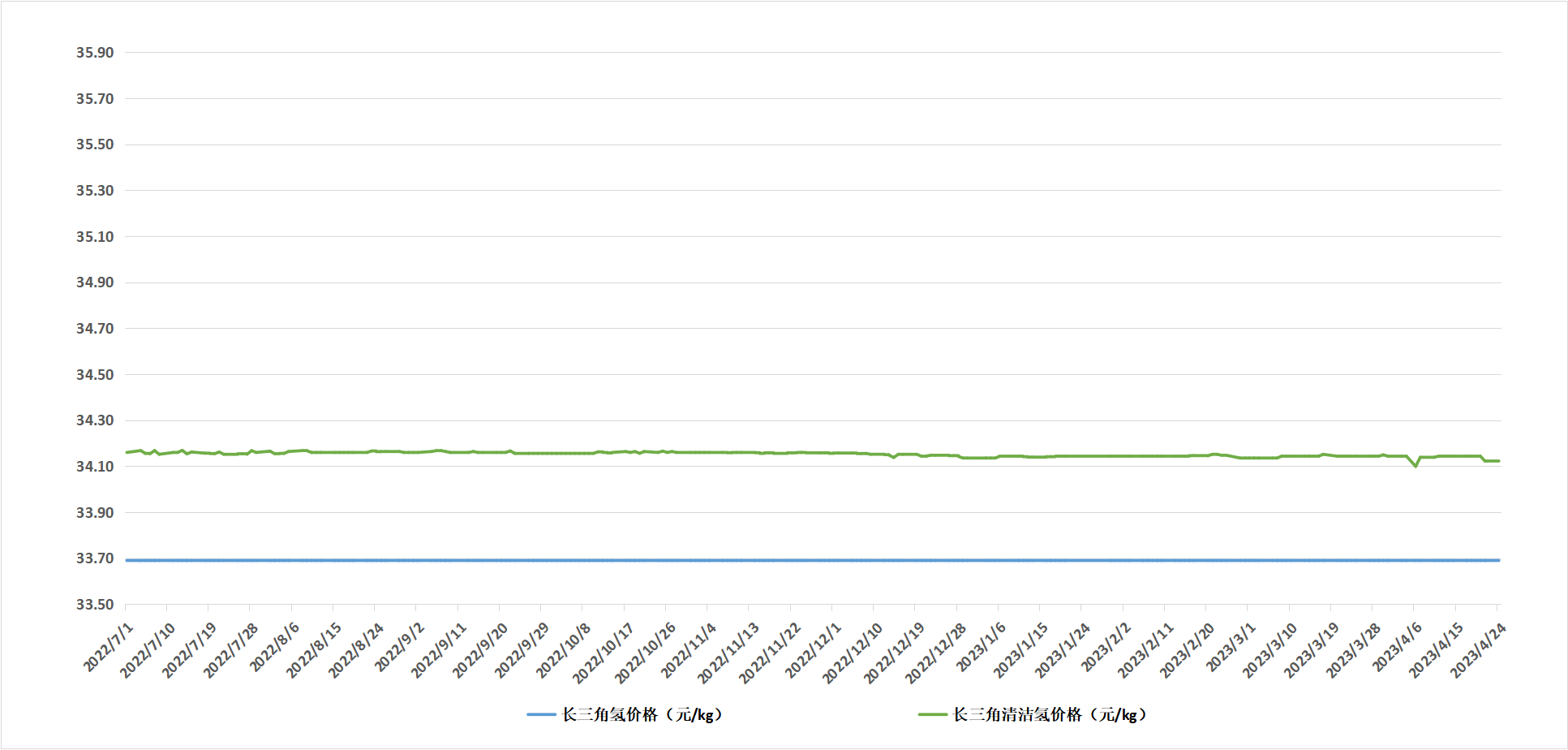This screenshot has height=750, width=1568.
Task: Click x-axis date 2022/10/17
Action: [x=603, y=653]
